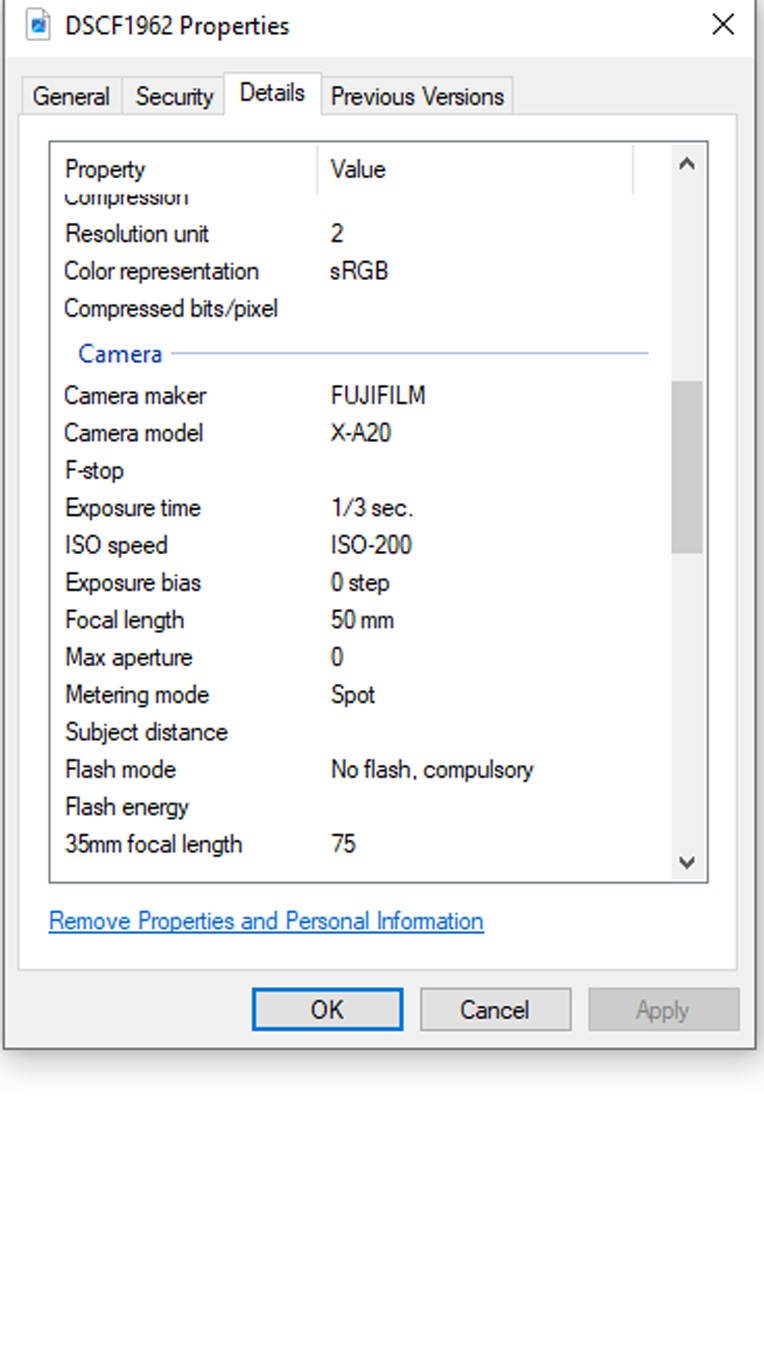Select the Metering mode Spot value
This screenshot has width=764, height=1359.
click(x=353, y=695)
